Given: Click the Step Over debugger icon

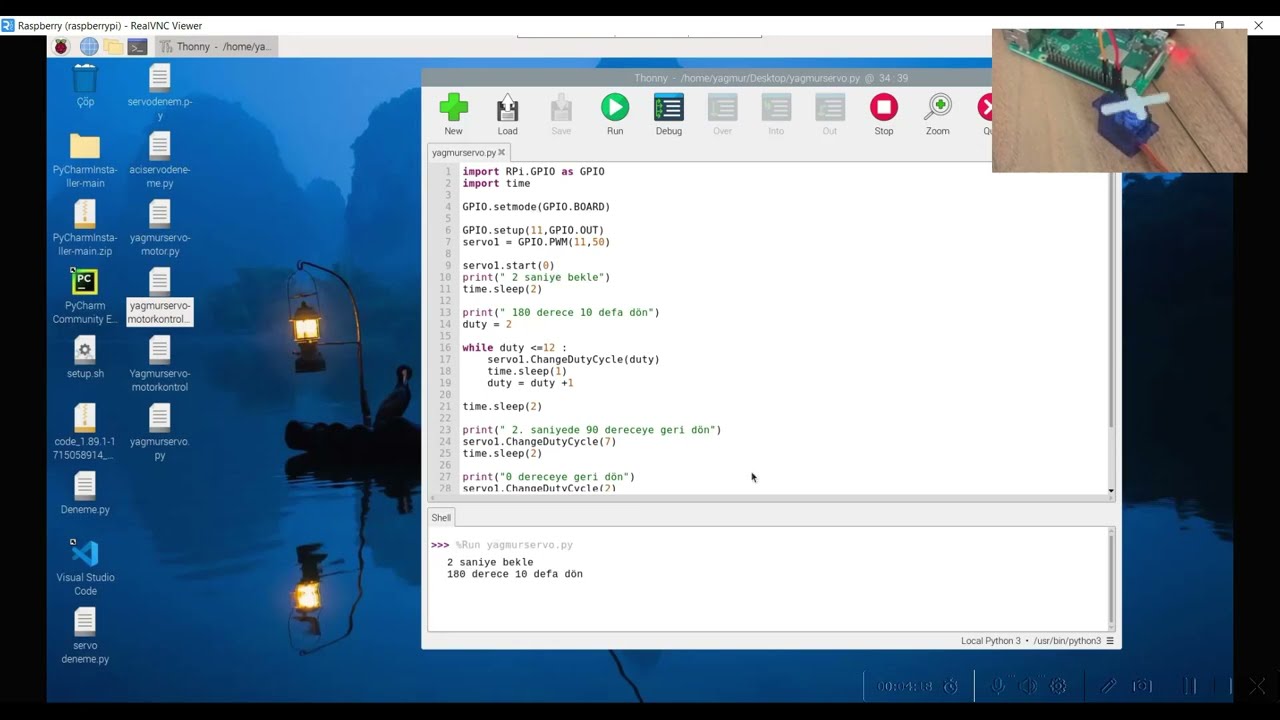Looking at the screenshot, I should click(x=722, y=115).
